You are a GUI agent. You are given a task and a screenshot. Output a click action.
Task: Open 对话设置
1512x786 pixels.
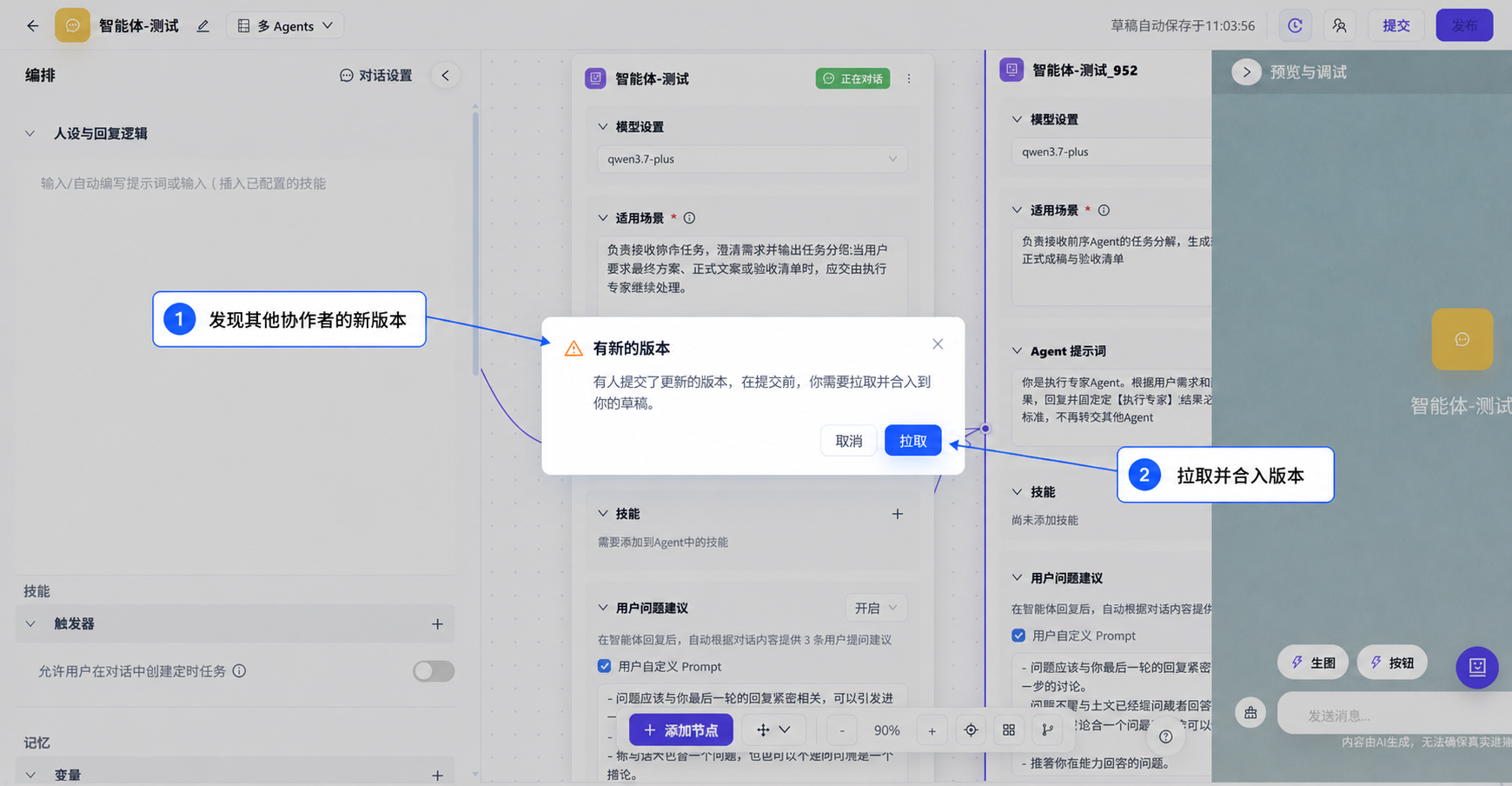[375, 76]
